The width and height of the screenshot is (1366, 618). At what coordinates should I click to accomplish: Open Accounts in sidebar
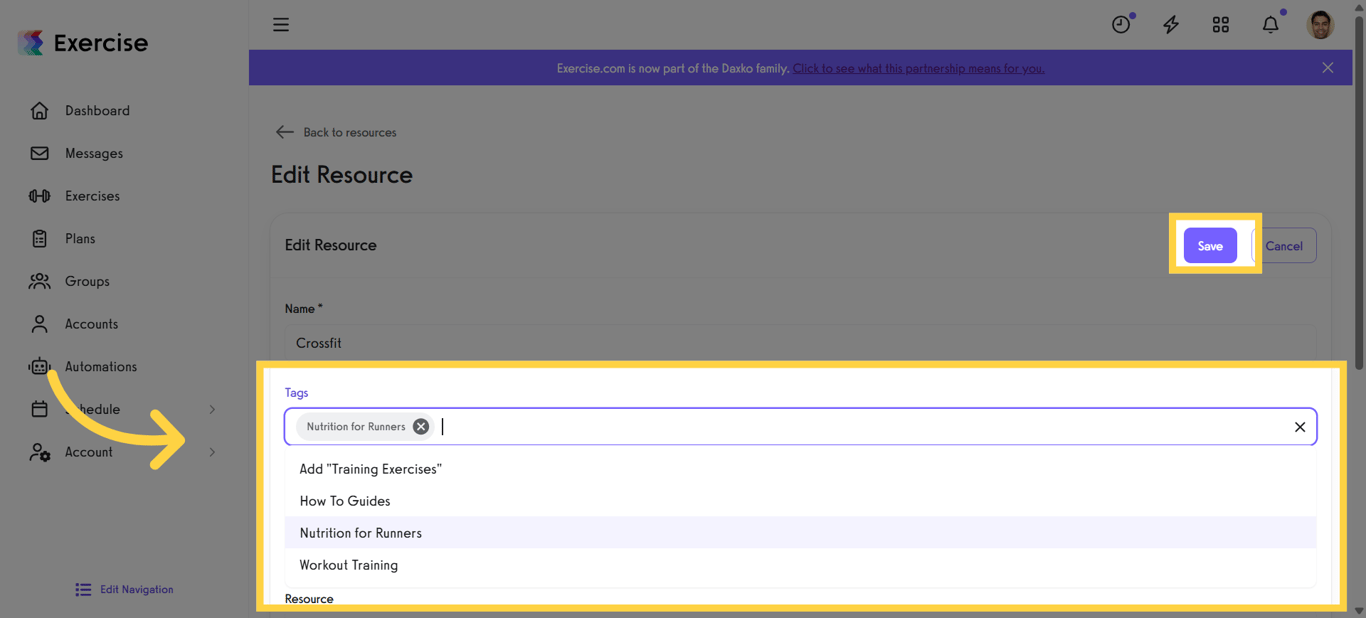pyautogui.click(x=91, y=324)
